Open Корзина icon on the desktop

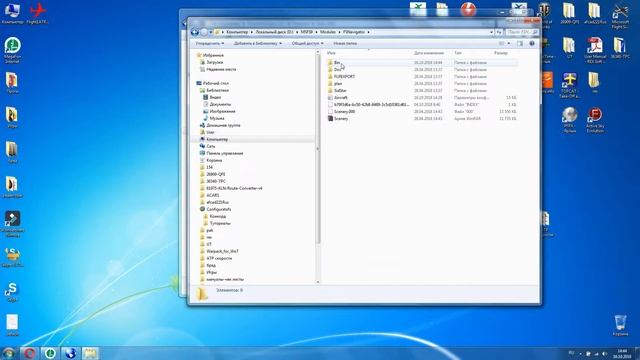click(x=620, y=325)
